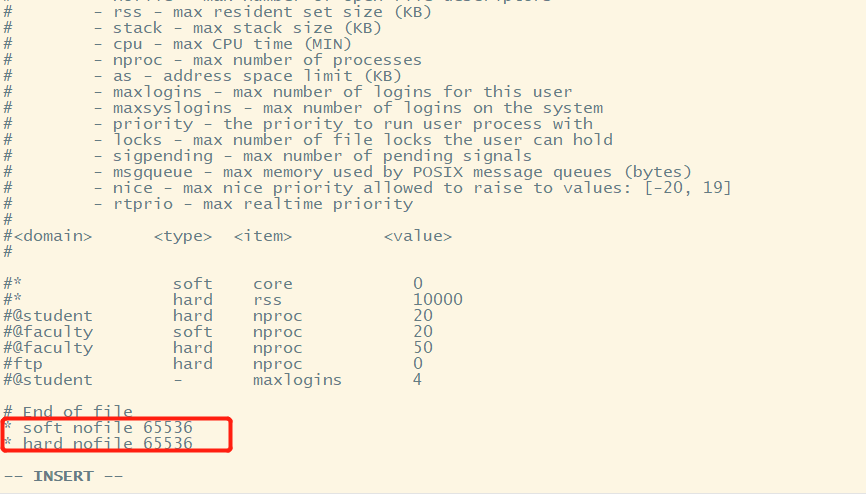866x495 pixels.
Task: Click the '<type>' column header
Action: (x=183, y=236)
